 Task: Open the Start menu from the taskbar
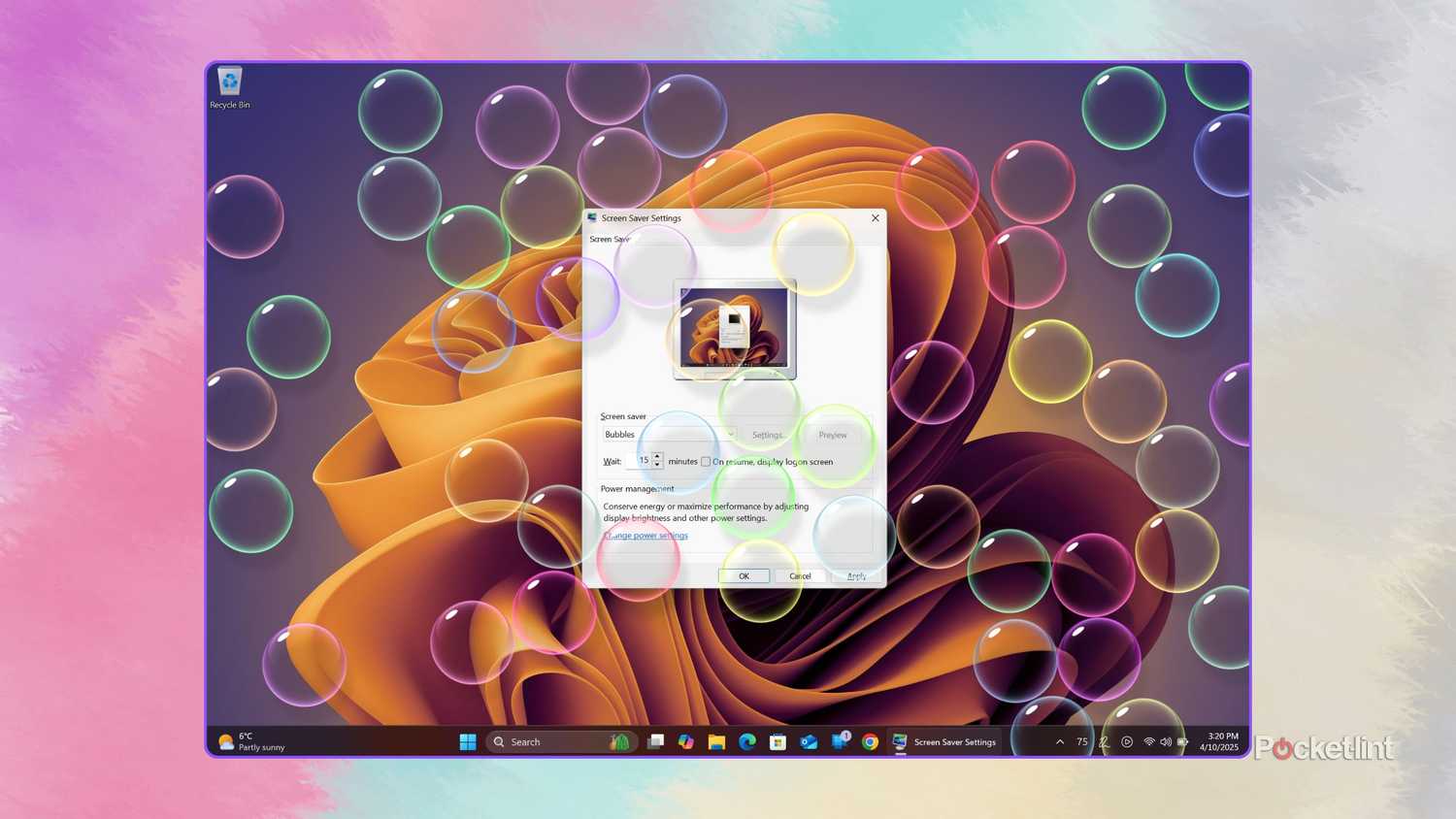[x=468, y=741]
